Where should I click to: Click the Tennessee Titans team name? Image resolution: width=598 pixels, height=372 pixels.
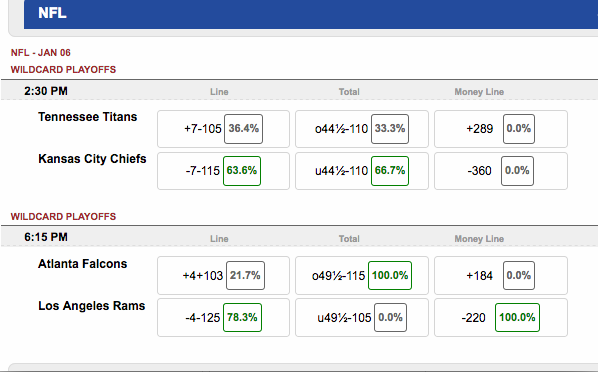coord(88,117)
